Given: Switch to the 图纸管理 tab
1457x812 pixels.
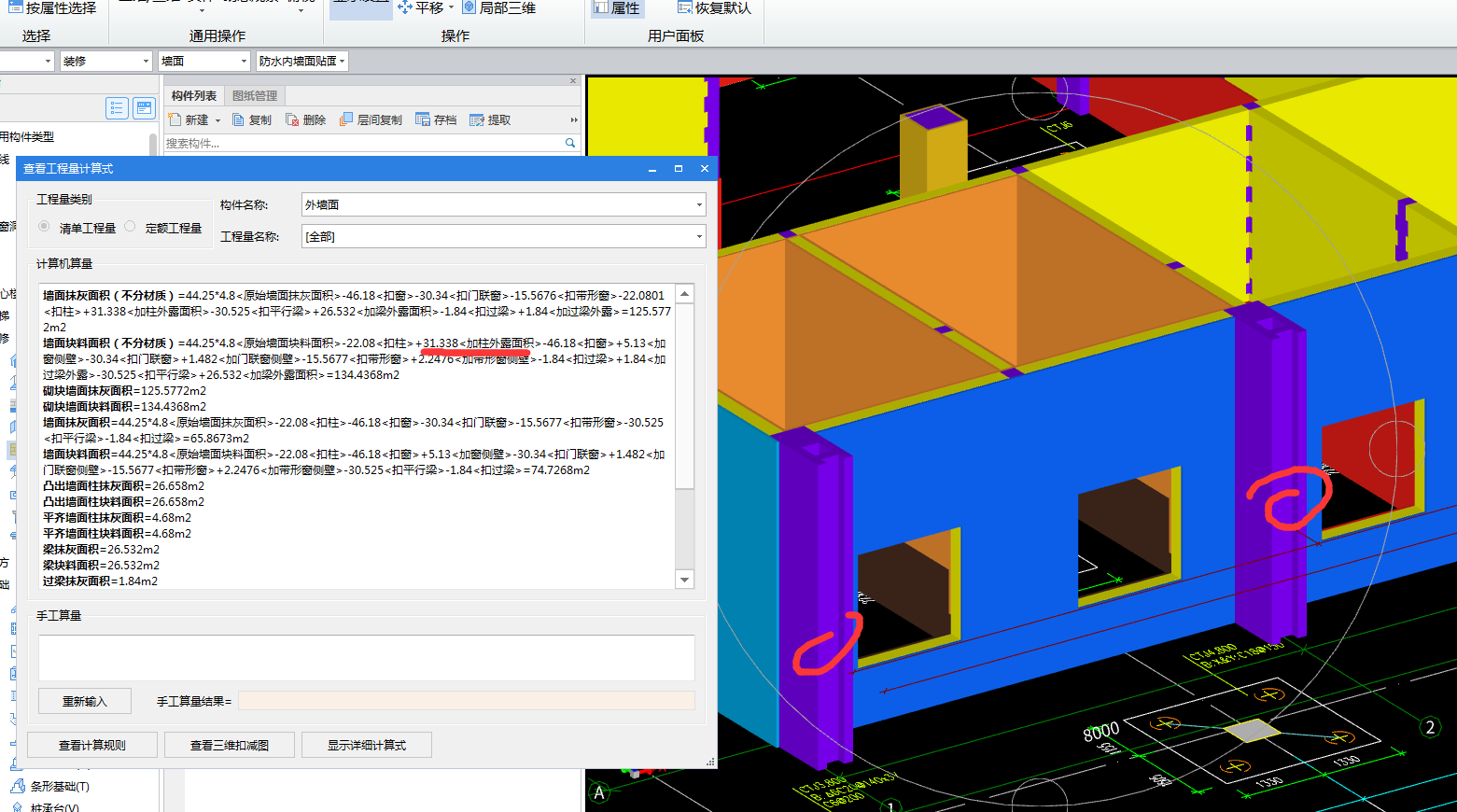Looking at the screenshot, I should tap(255, 95).
